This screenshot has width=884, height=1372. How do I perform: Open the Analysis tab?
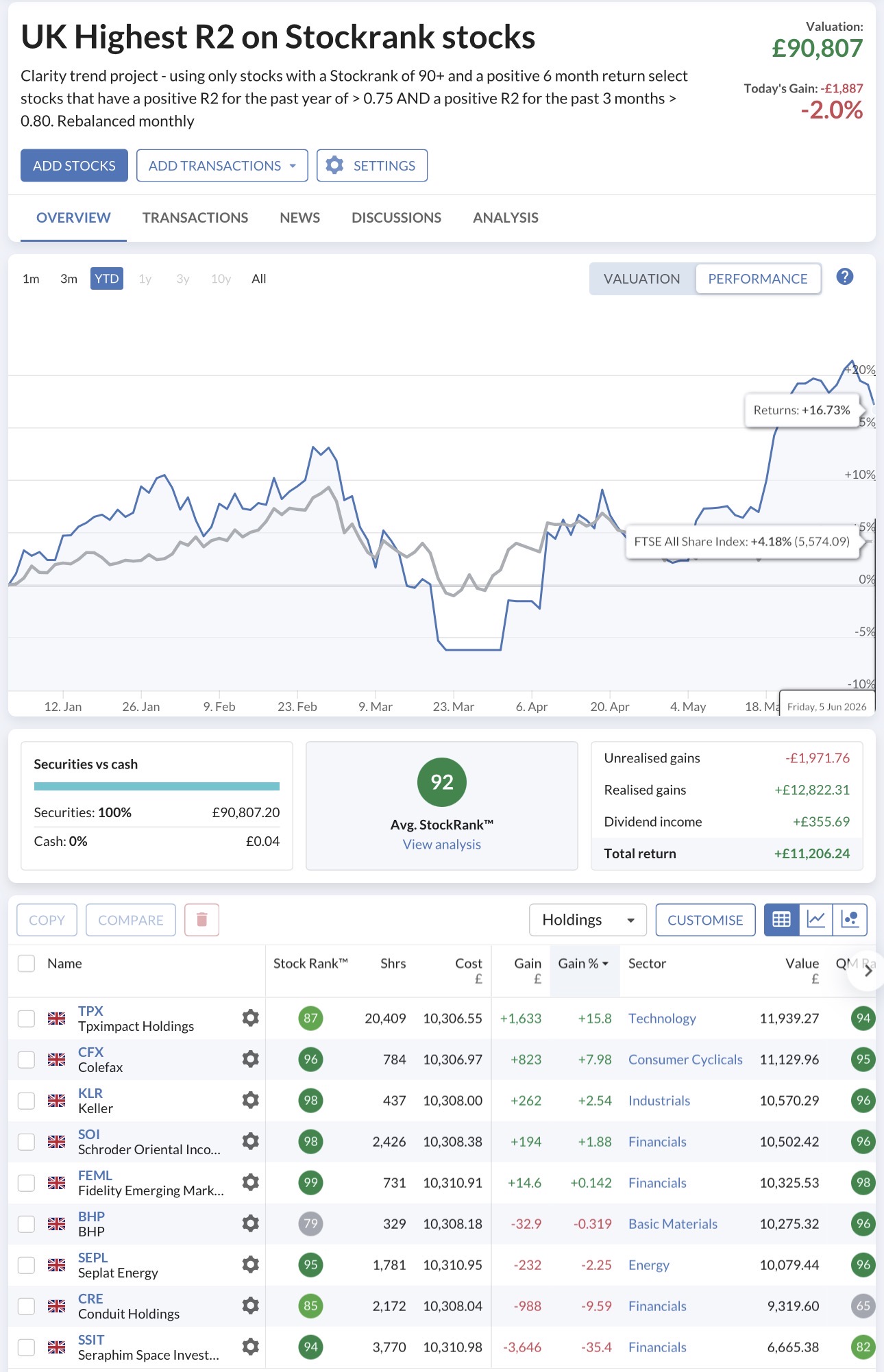506,218
